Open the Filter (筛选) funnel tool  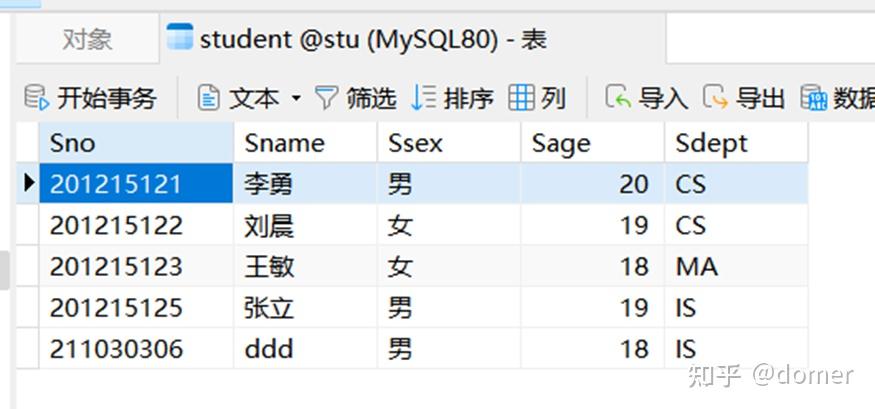coord(326,98)
